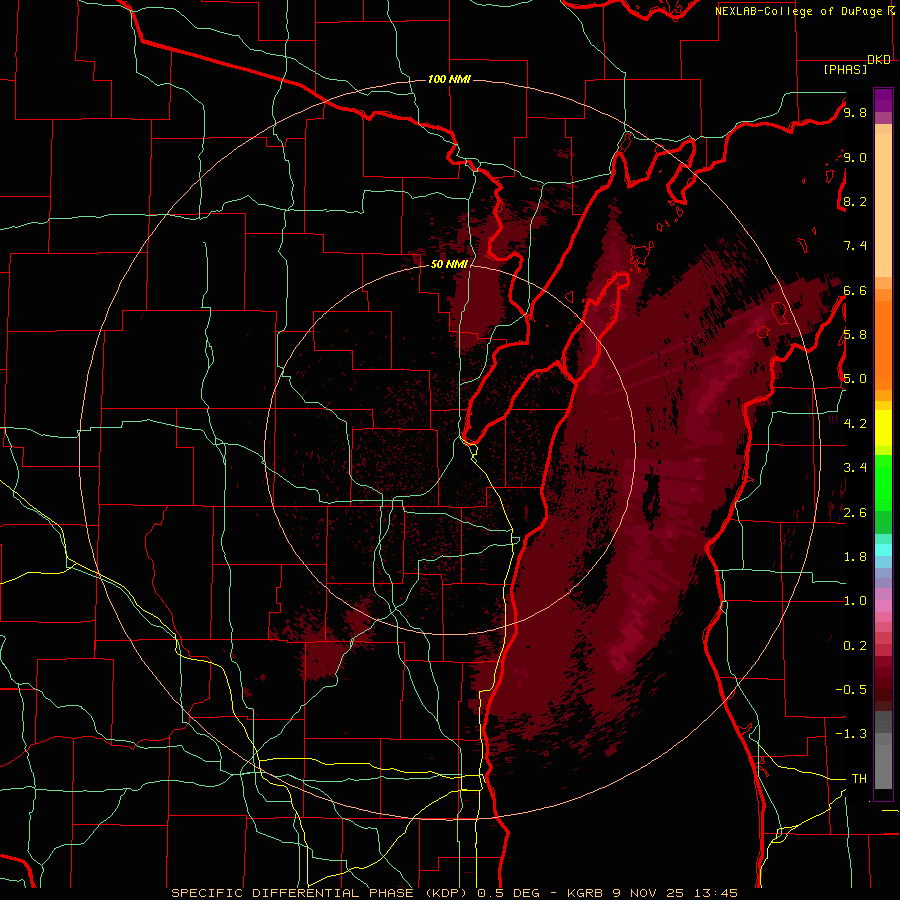
Task: Click the 'TH' threshold label on the scale
Action: click(859, 779)
